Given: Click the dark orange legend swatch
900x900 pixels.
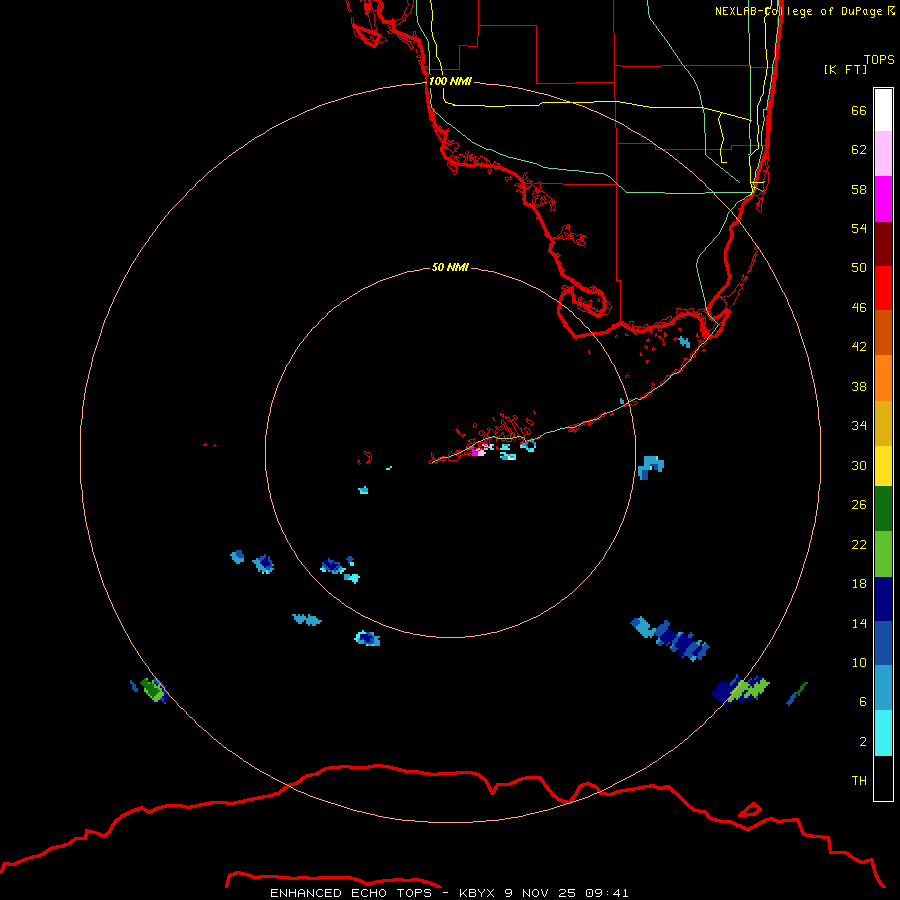Looking at the screenshot, I should (x=883, y=332).
